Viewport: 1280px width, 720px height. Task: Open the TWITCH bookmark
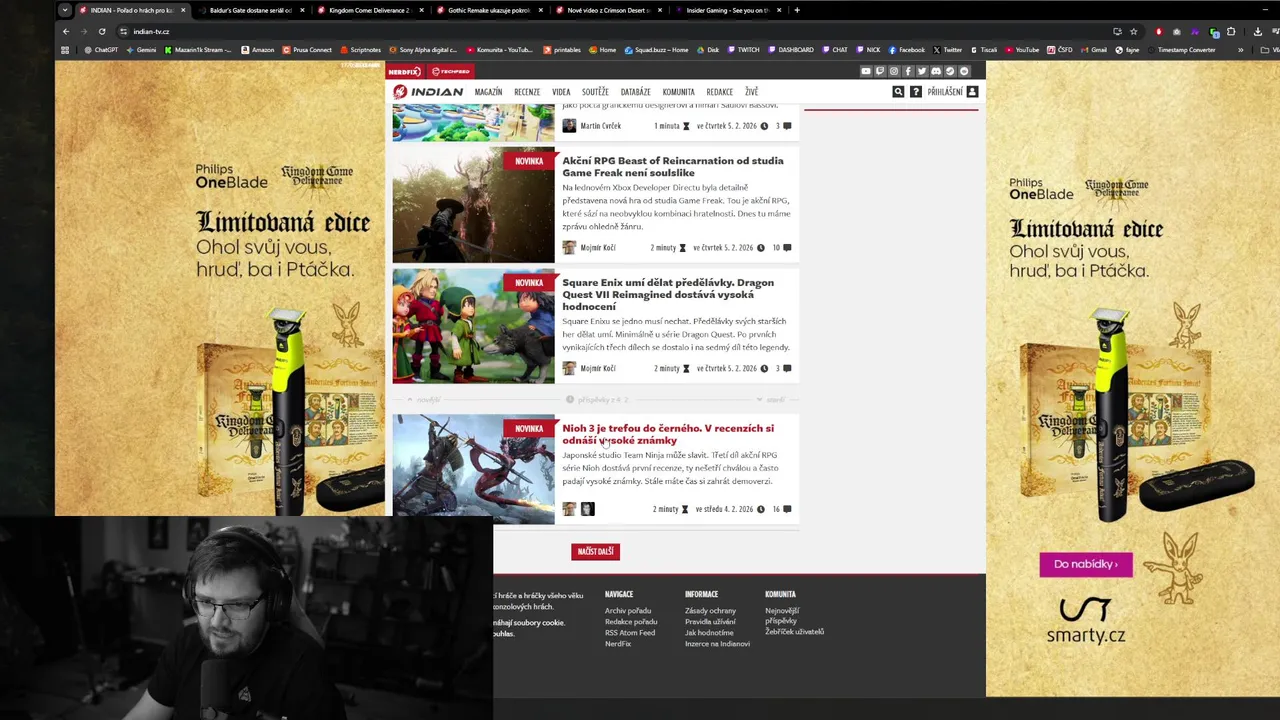744,50
